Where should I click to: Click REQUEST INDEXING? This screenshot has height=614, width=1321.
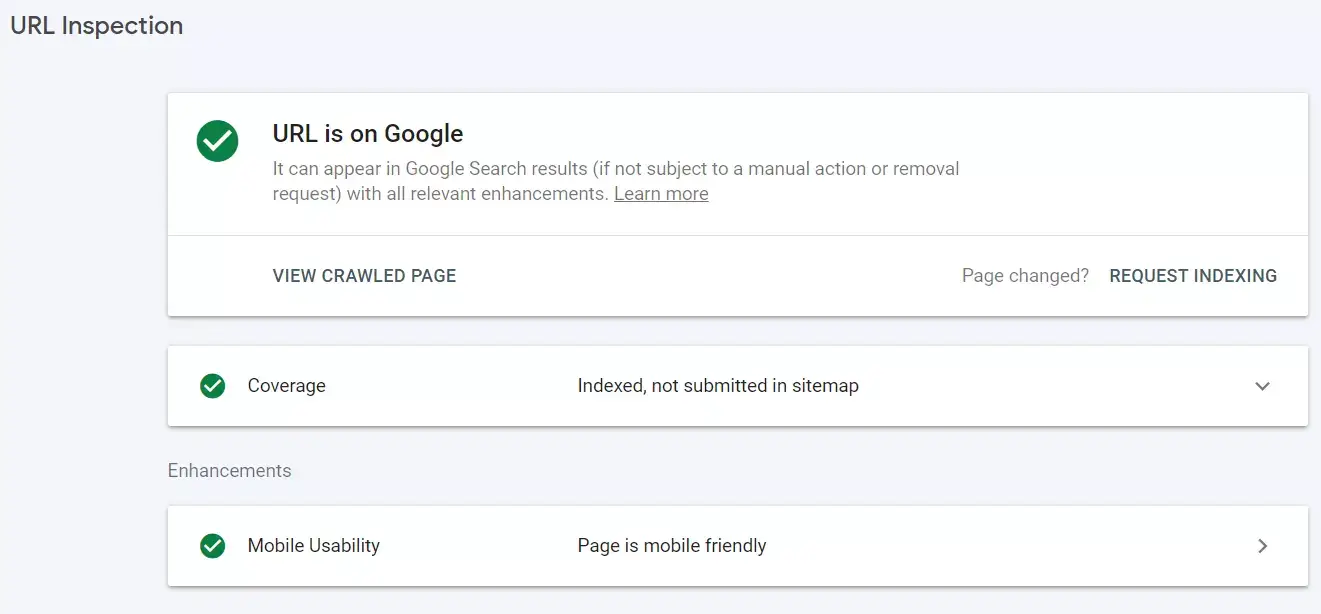1193,276
